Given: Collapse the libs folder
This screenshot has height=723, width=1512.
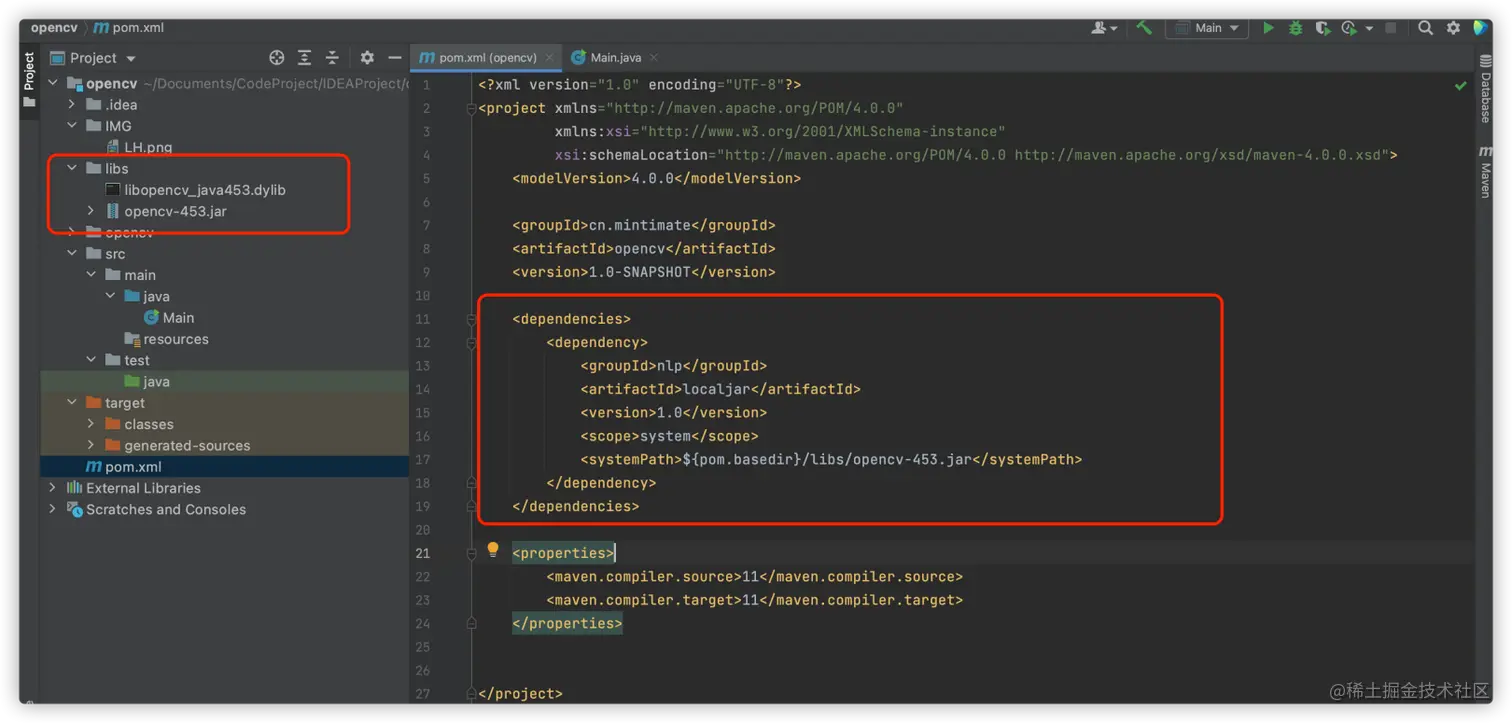Looking at the screenshot, I should click(x=72, y=168).
